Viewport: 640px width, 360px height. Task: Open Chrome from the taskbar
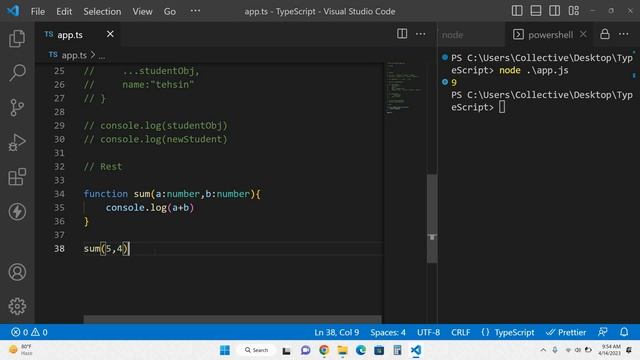[x=324, y=350]
